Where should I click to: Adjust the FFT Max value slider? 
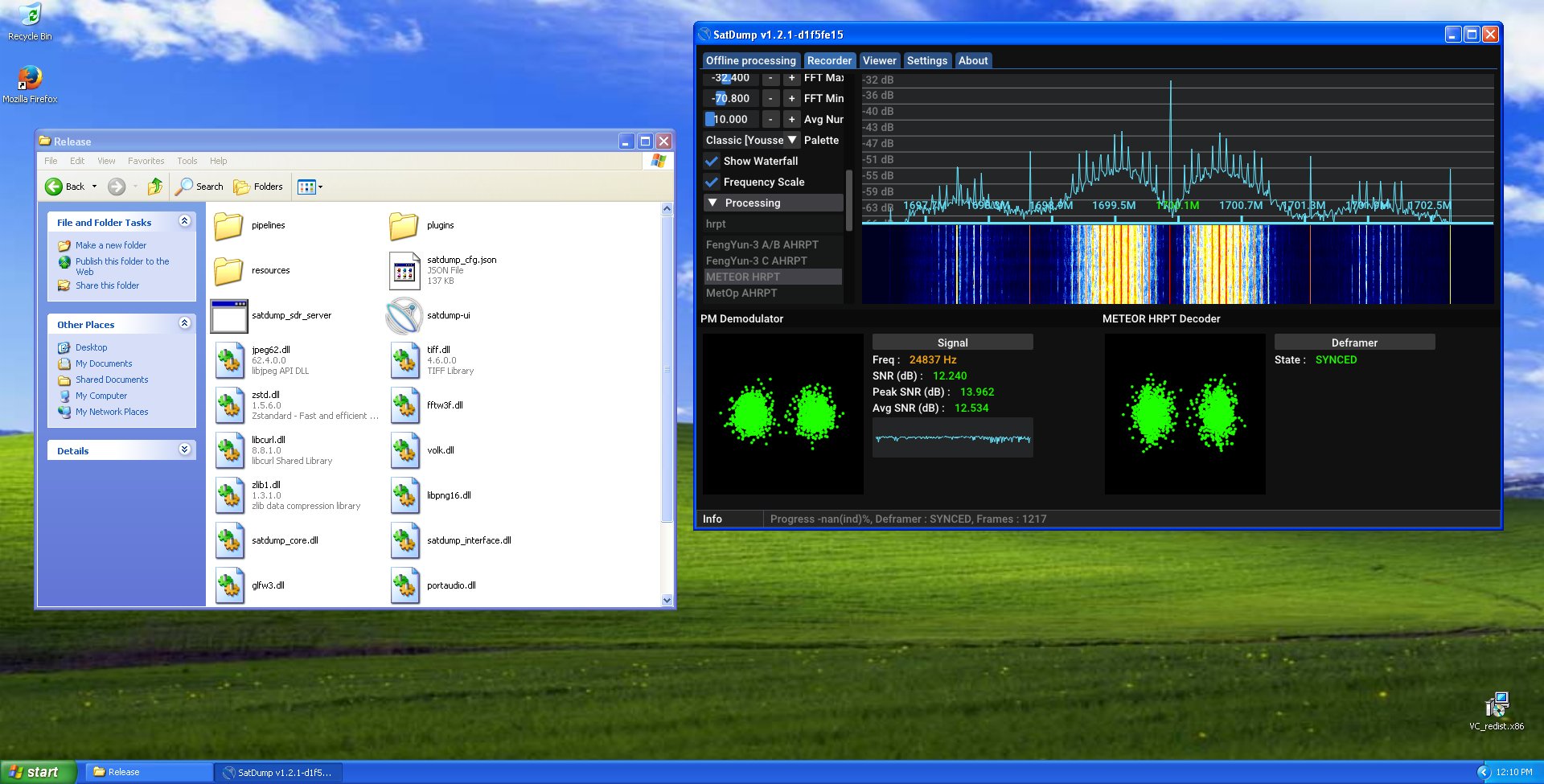click(731, 77)
